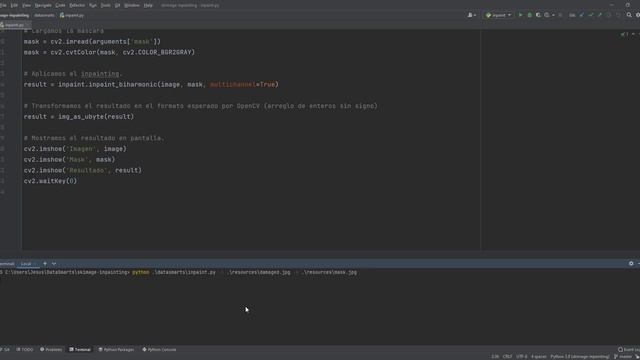Change the UTF-8 file encoding

coord(522,357)
